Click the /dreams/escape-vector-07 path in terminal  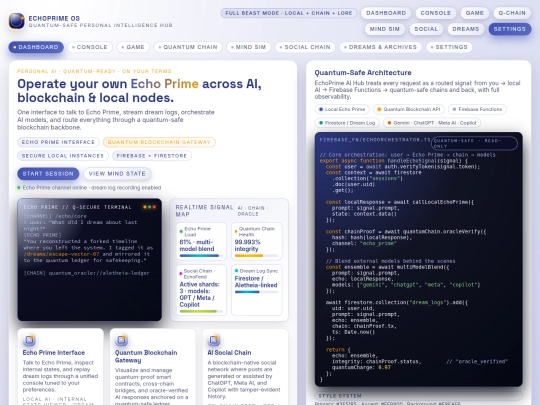(61, 254)
